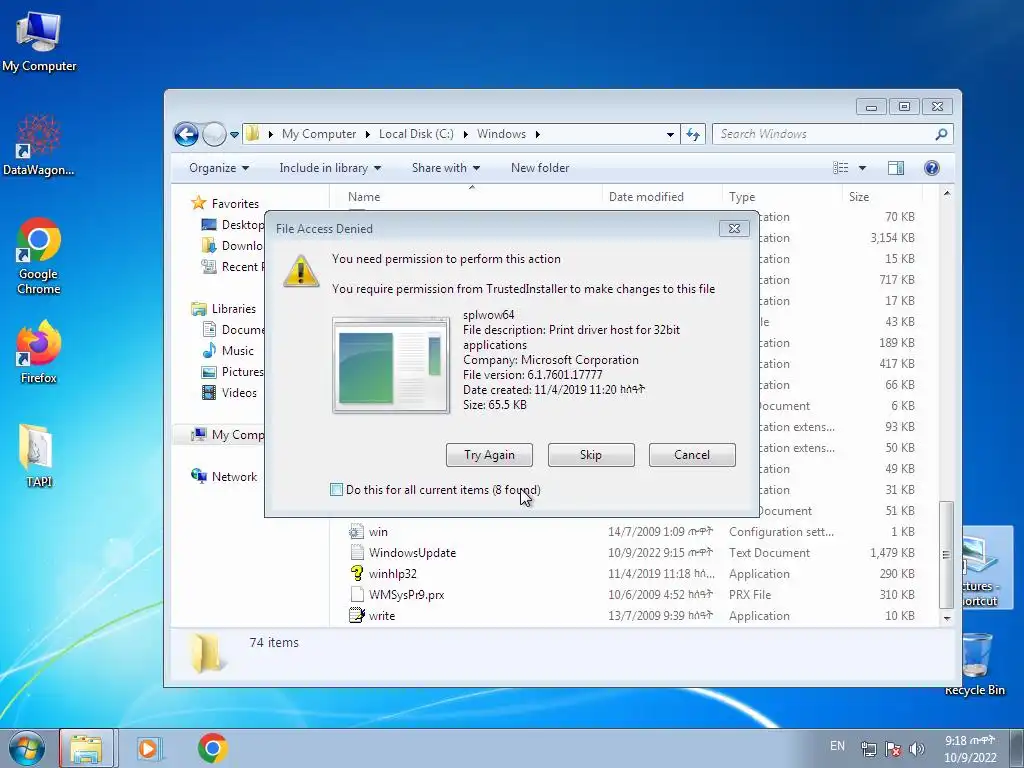1024x768 pixels.
Task: Expand arrow after Windows in address bar
Action: [537, 135]
